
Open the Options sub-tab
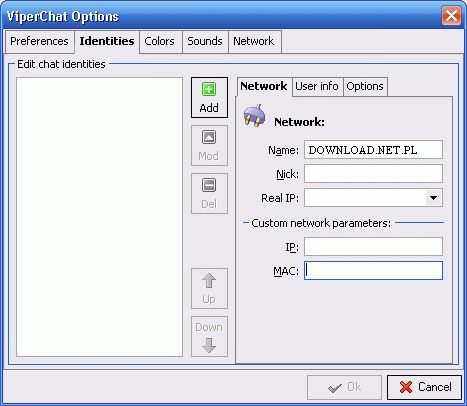[365, 86]
